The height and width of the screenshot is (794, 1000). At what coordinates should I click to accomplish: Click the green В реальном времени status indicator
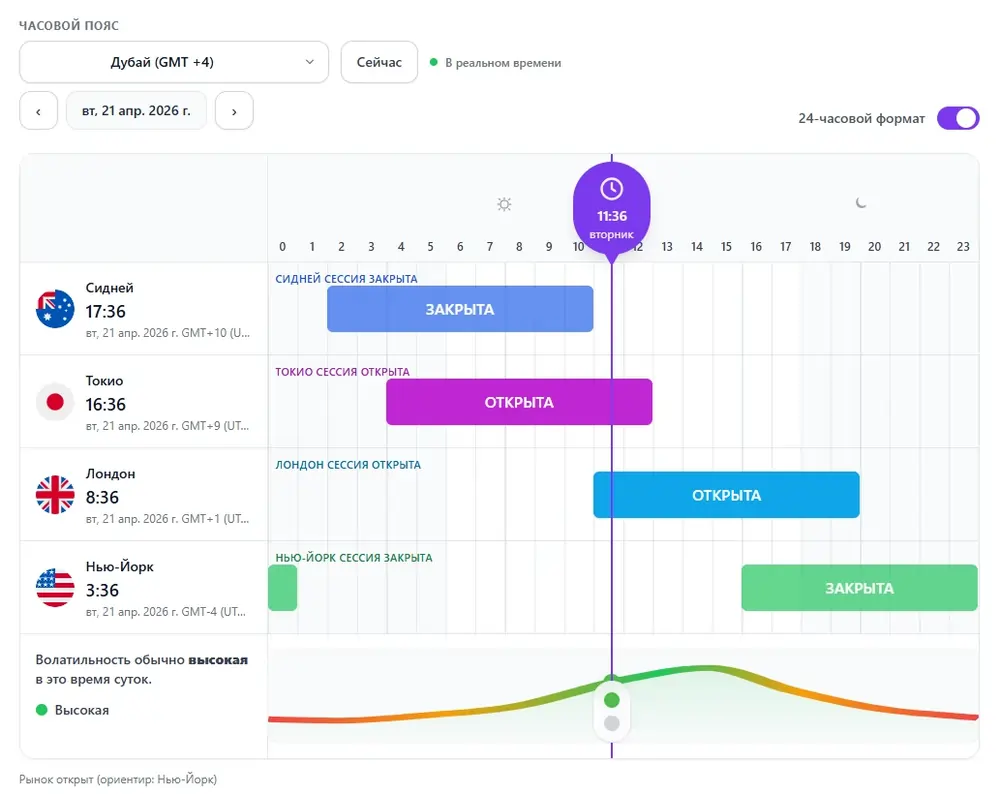point(434,62)
